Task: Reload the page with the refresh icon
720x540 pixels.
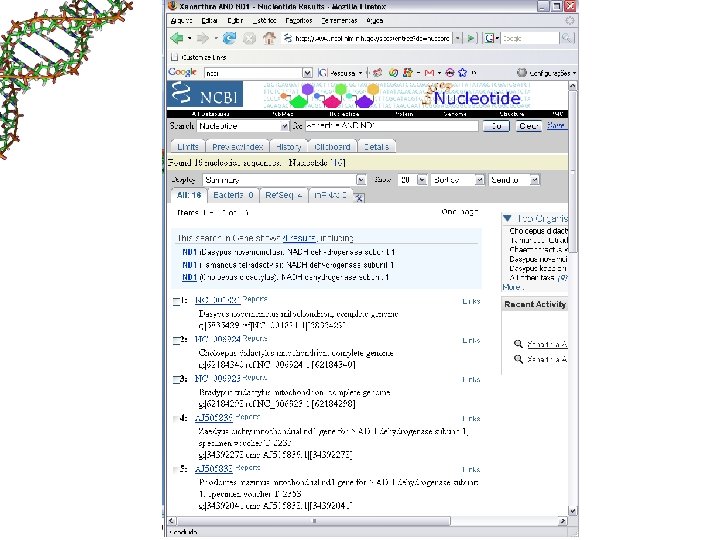Action: (x=229, y=38)
